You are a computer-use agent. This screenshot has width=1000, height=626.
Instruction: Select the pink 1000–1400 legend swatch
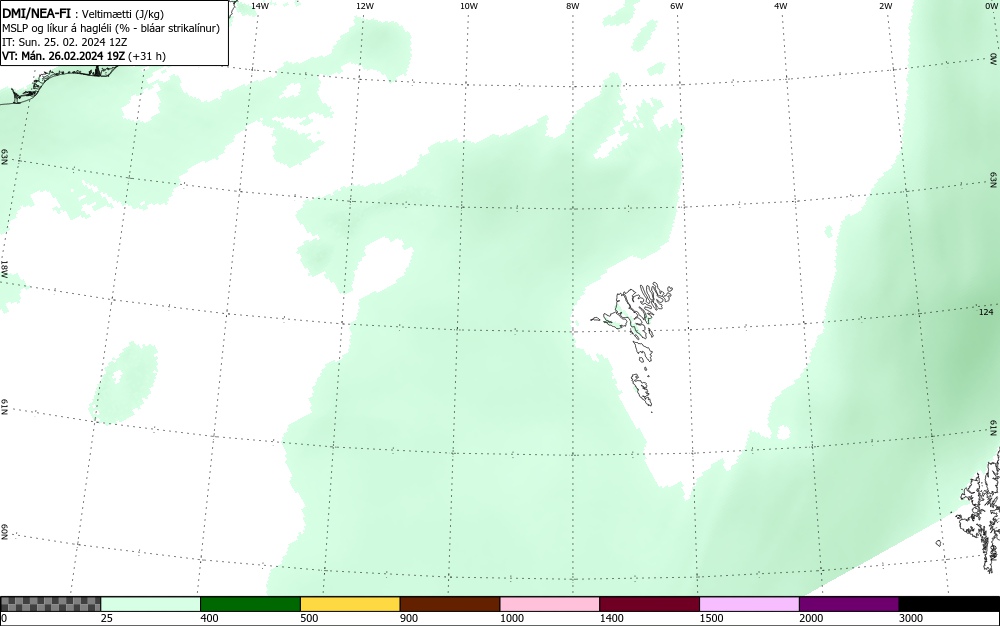(550, 604)
